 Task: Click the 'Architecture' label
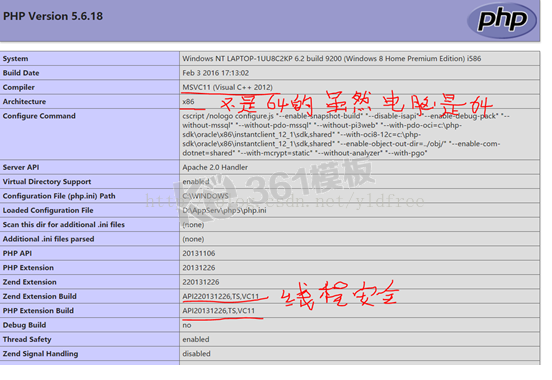click(x=24, y=101)
